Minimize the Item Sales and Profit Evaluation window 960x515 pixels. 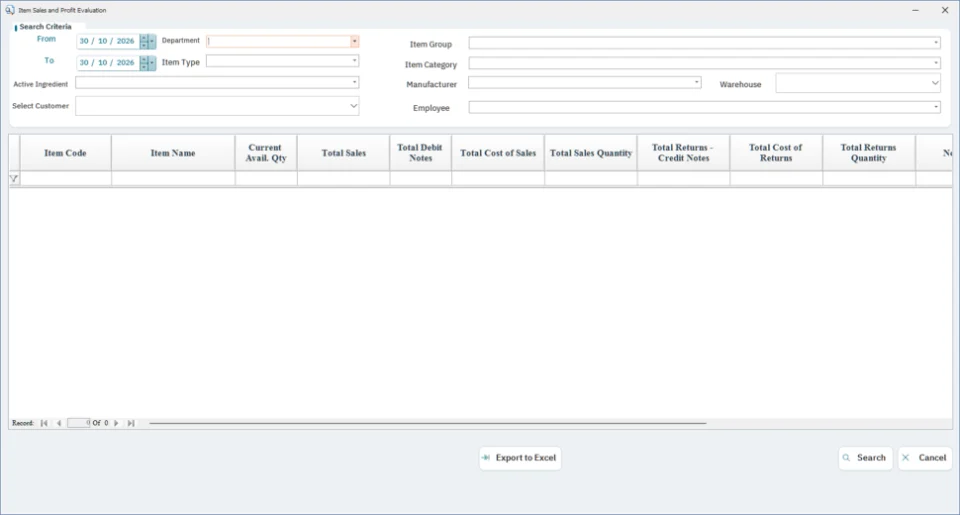915,10
